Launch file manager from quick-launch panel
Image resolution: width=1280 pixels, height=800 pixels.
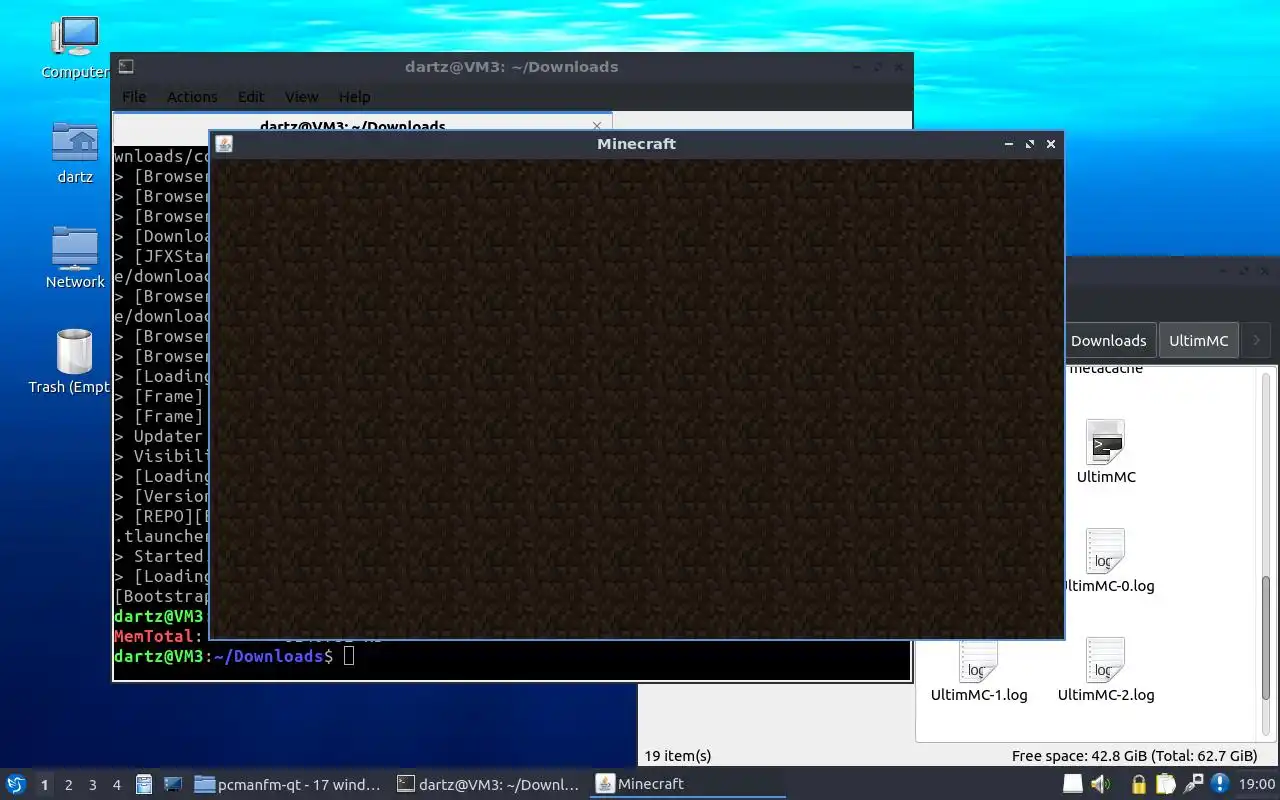(144, 784)
